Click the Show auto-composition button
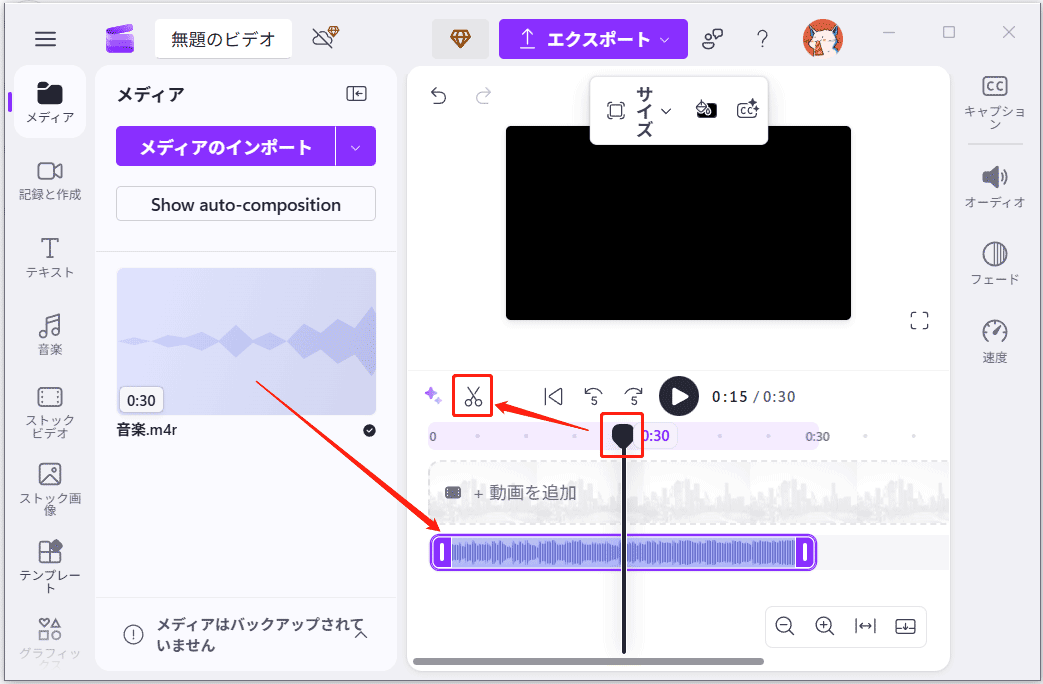The height and width of the screenshot is (684, 1043). pyautogui.click(x=245, y=203)
